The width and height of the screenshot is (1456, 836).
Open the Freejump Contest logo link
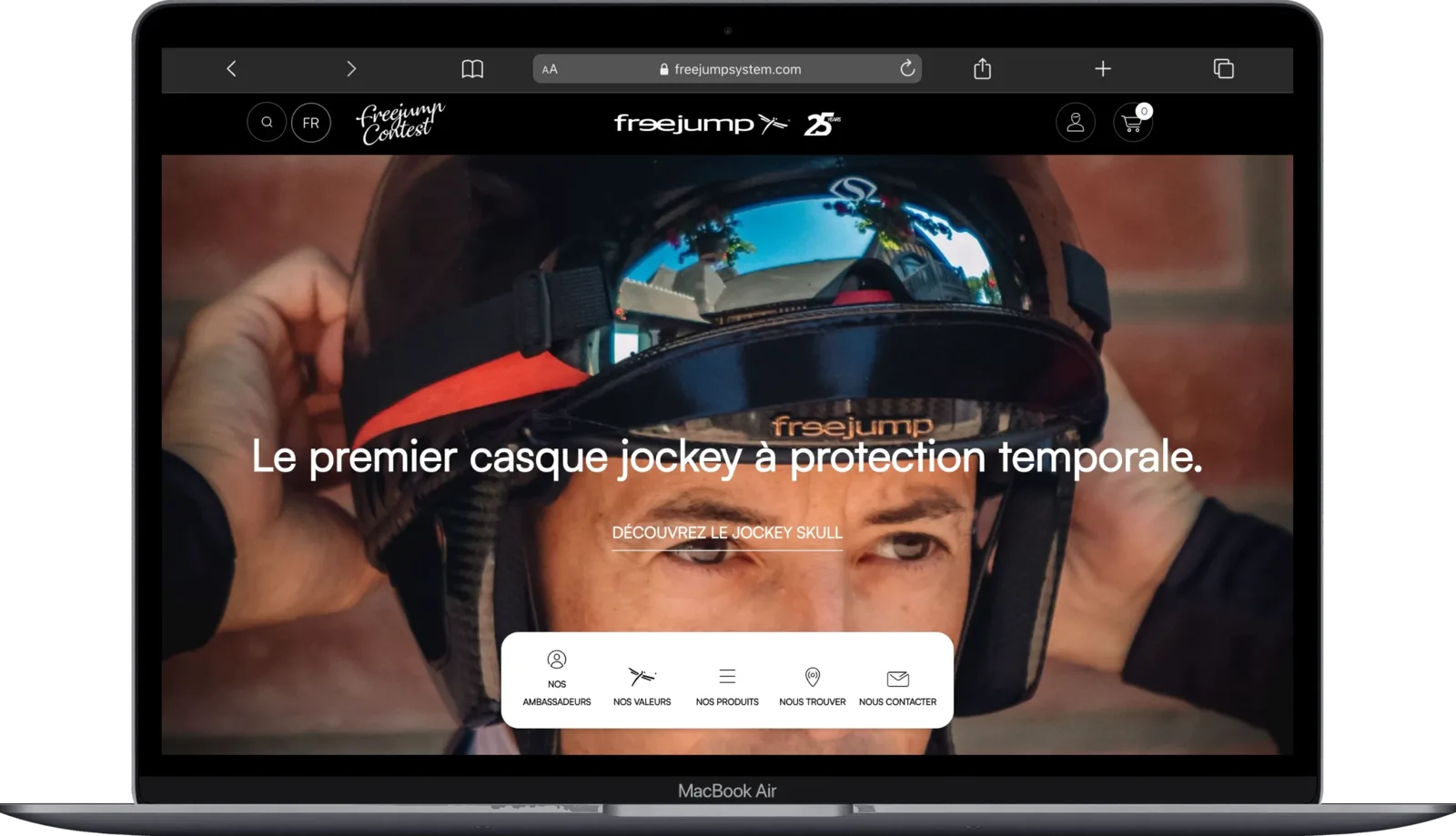tap(399, 123)
